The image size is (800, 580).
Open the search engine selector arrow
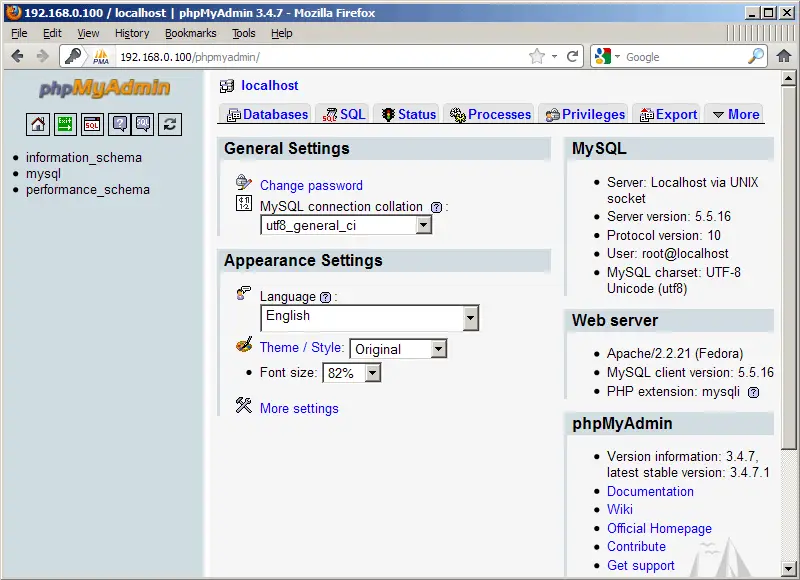[617, 57]
